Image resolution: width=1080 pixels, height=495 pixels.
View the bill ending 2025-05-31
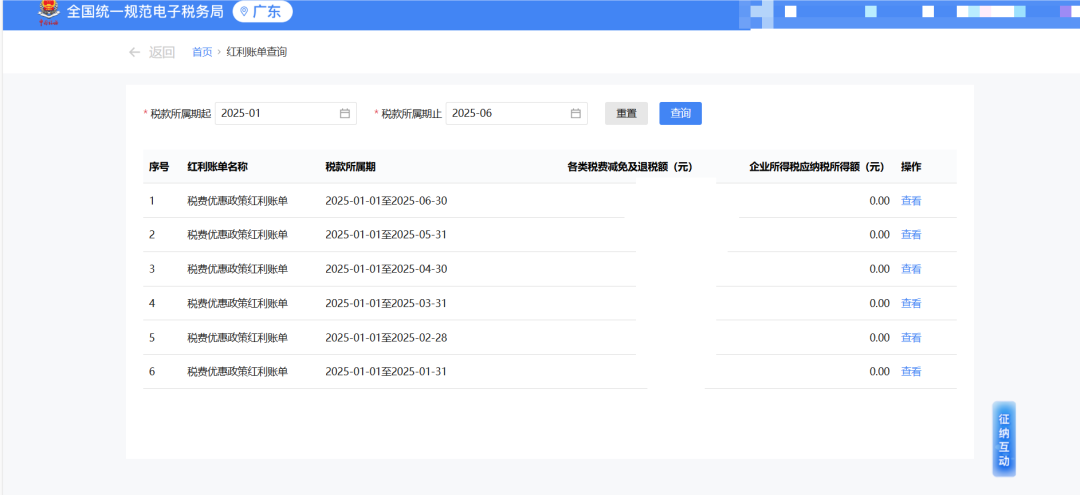coord(911,235)
